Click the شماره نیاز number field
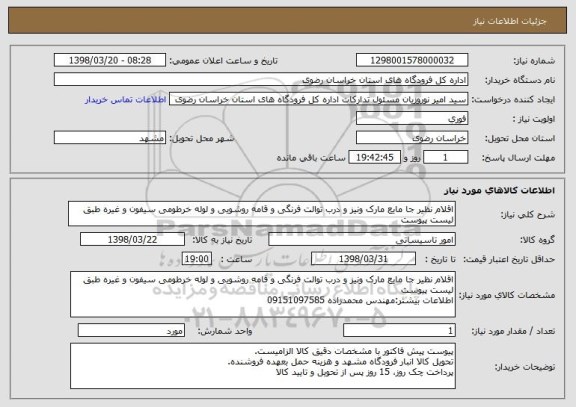The width and height of the screenshot is (576, 407). [x=412, y=60]
